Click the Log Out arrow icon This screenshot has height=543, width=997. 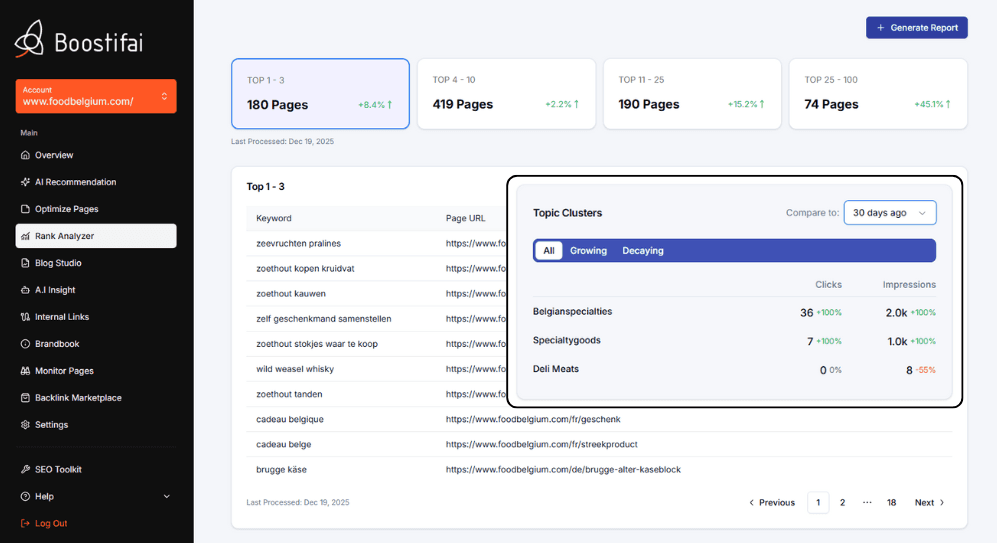point(25,523)
